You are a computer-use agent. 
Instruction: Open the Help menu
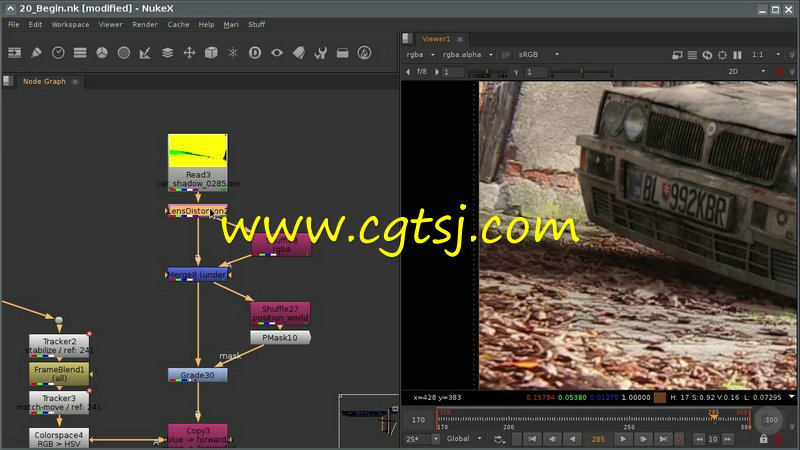coord(207,24)
